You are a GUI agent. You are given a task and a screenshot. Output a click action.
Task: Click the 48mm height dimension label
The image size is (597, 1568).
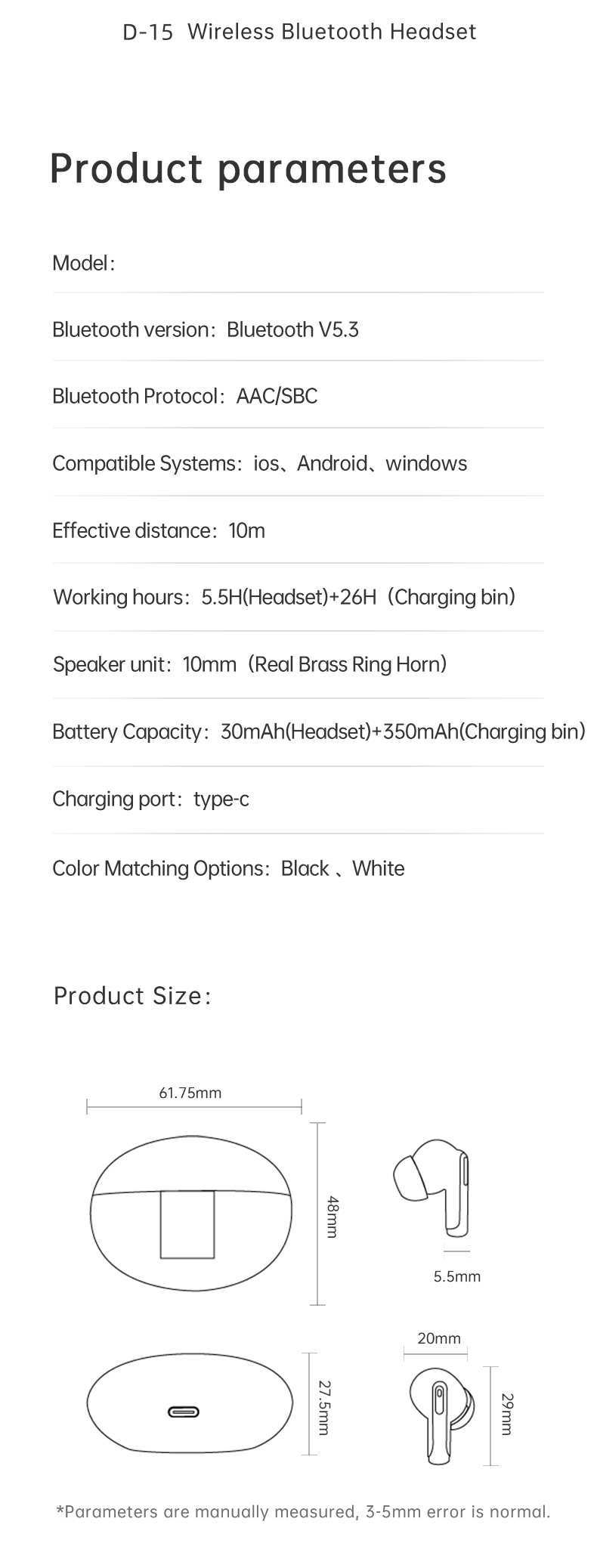click(331, 1216)
